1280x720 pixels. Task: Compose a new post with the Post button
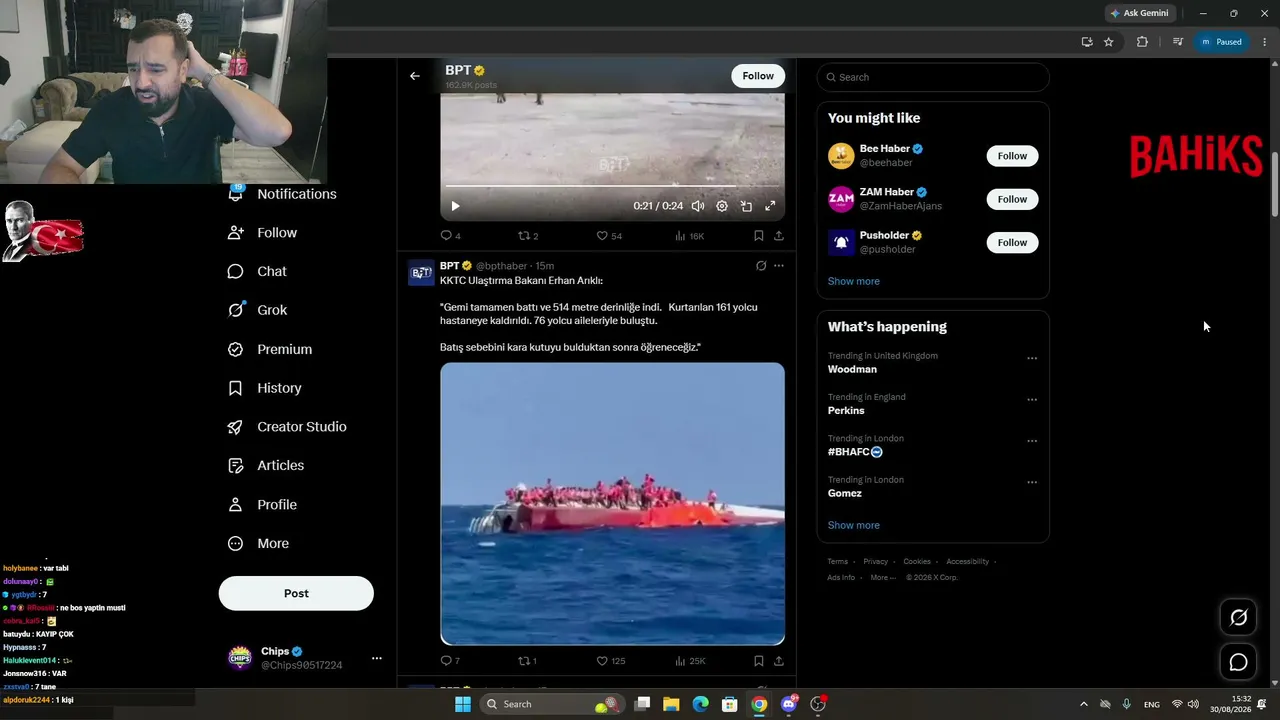point(296,593)
